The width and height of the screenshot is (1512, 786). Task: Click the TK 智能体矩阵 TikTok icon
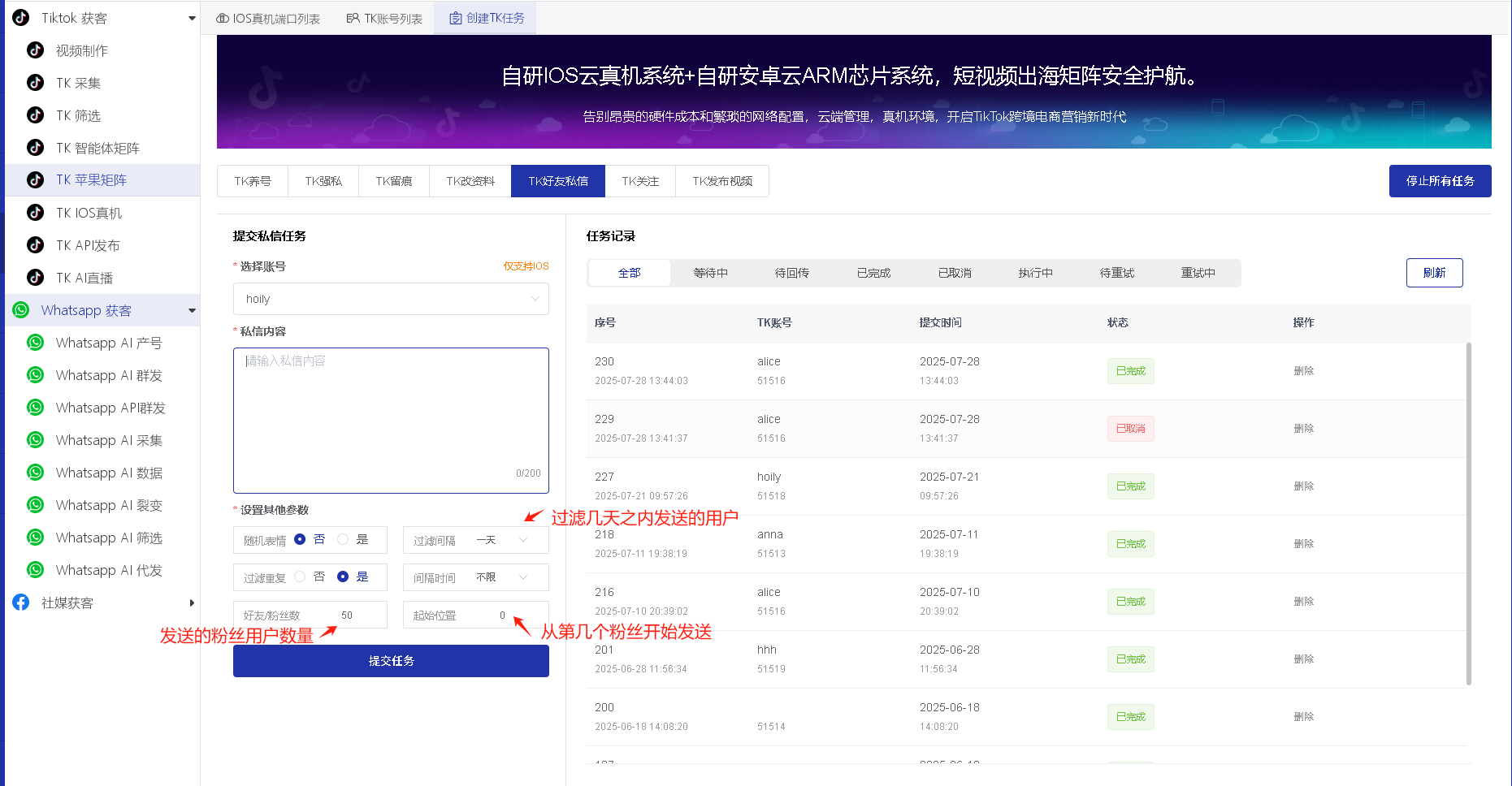tap(34, 147)
